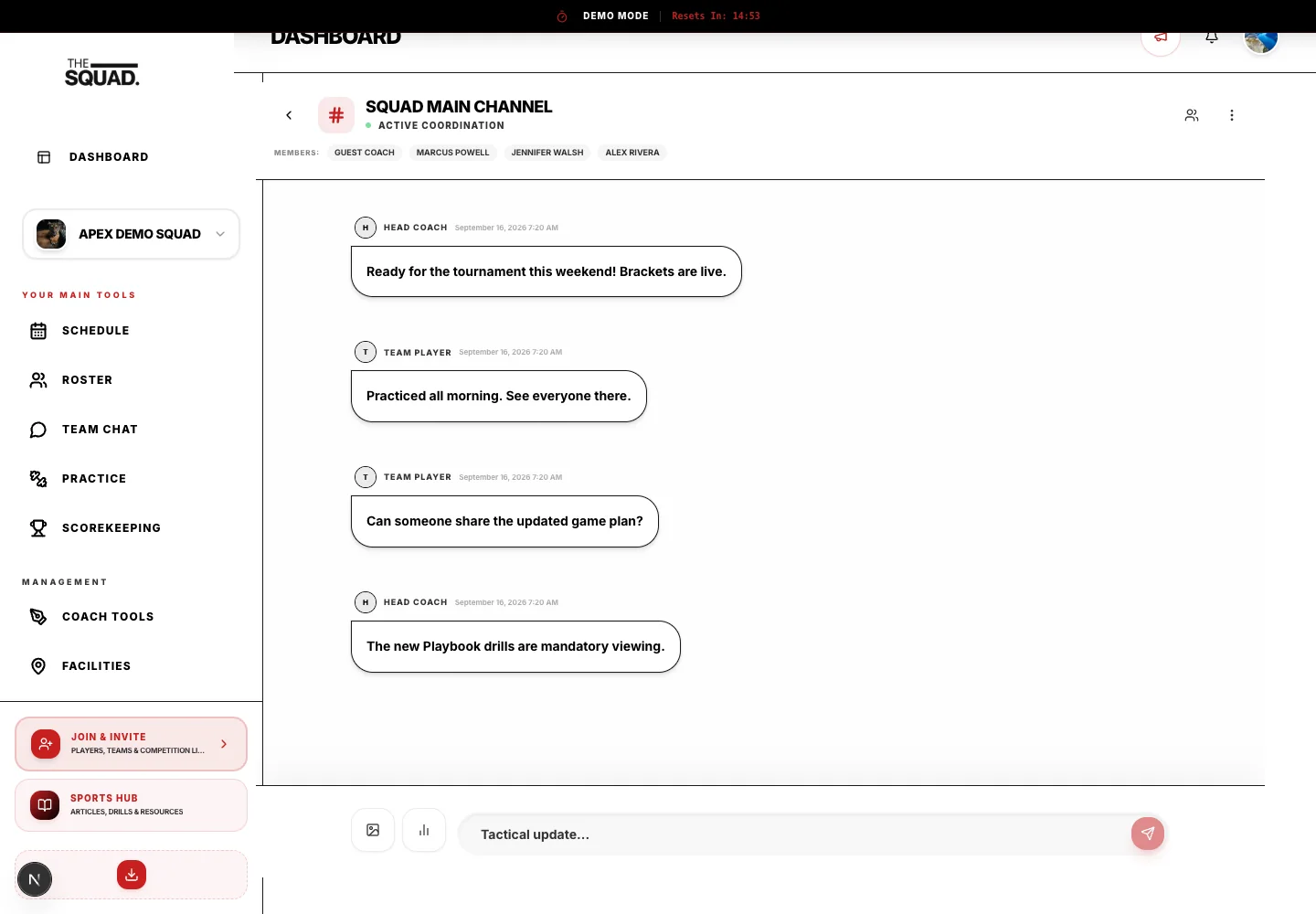Click the Tactical update message input
Viewport: 1316px width, 914px height.
tap(795, 834)
